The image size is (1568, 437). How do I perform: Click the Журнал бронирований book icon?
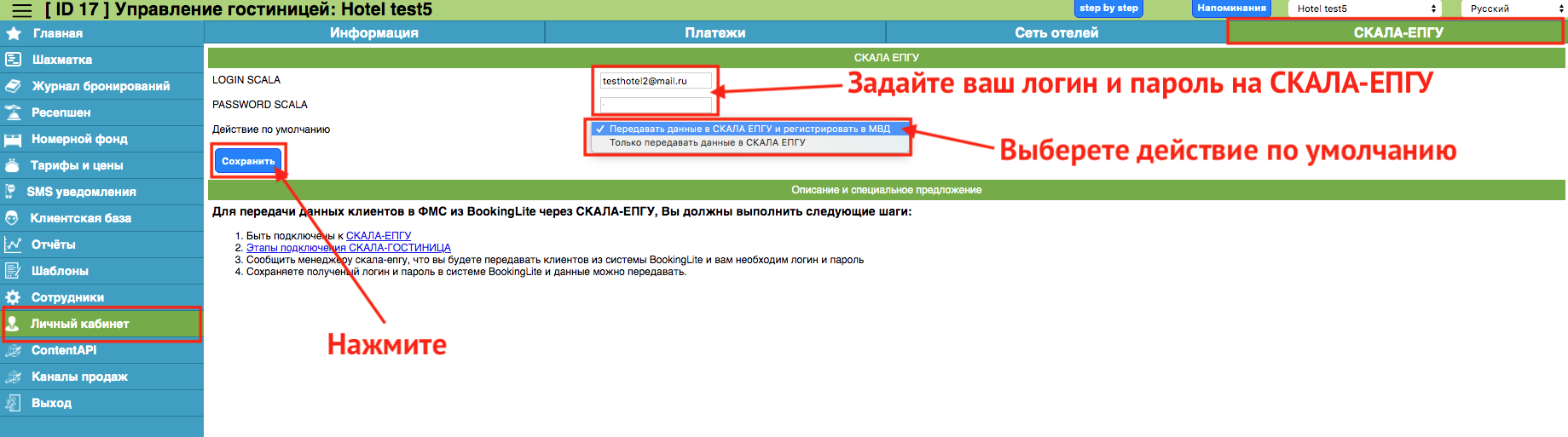(14, 86)
